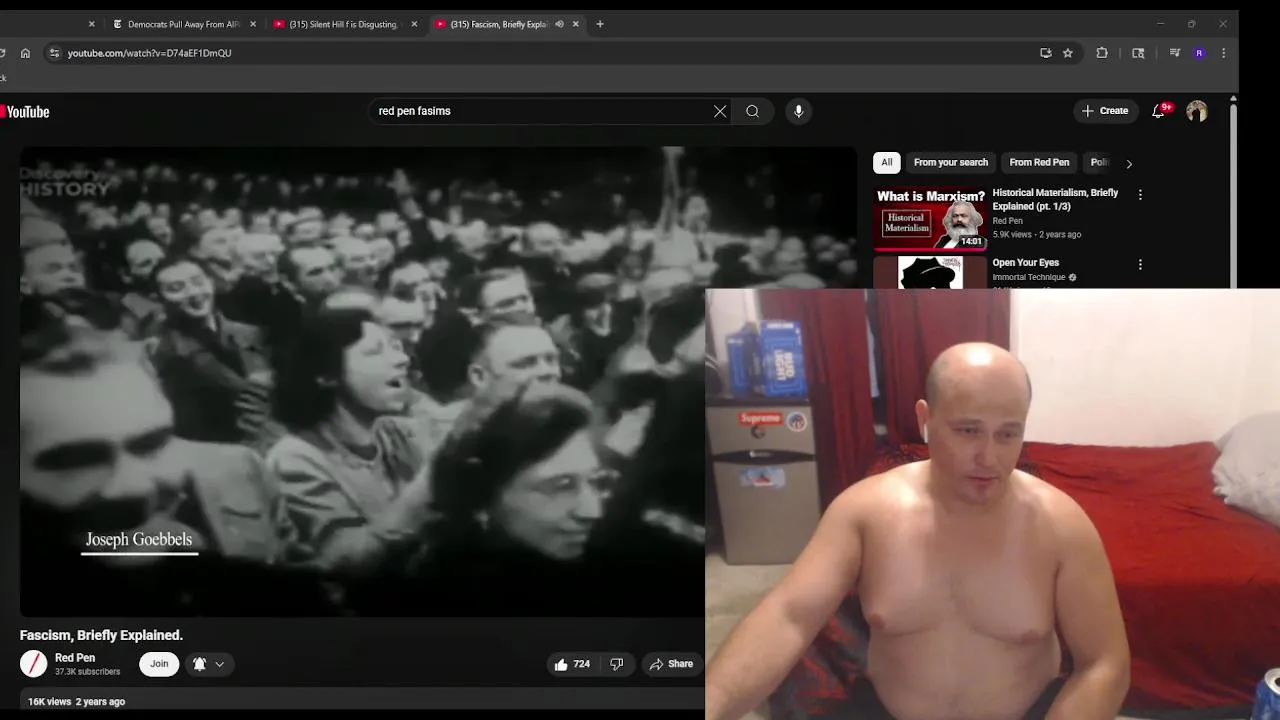The width and height of the screenshot is (1280, 720).
Task: Open a new browser tab
Action: pos(600,24)
